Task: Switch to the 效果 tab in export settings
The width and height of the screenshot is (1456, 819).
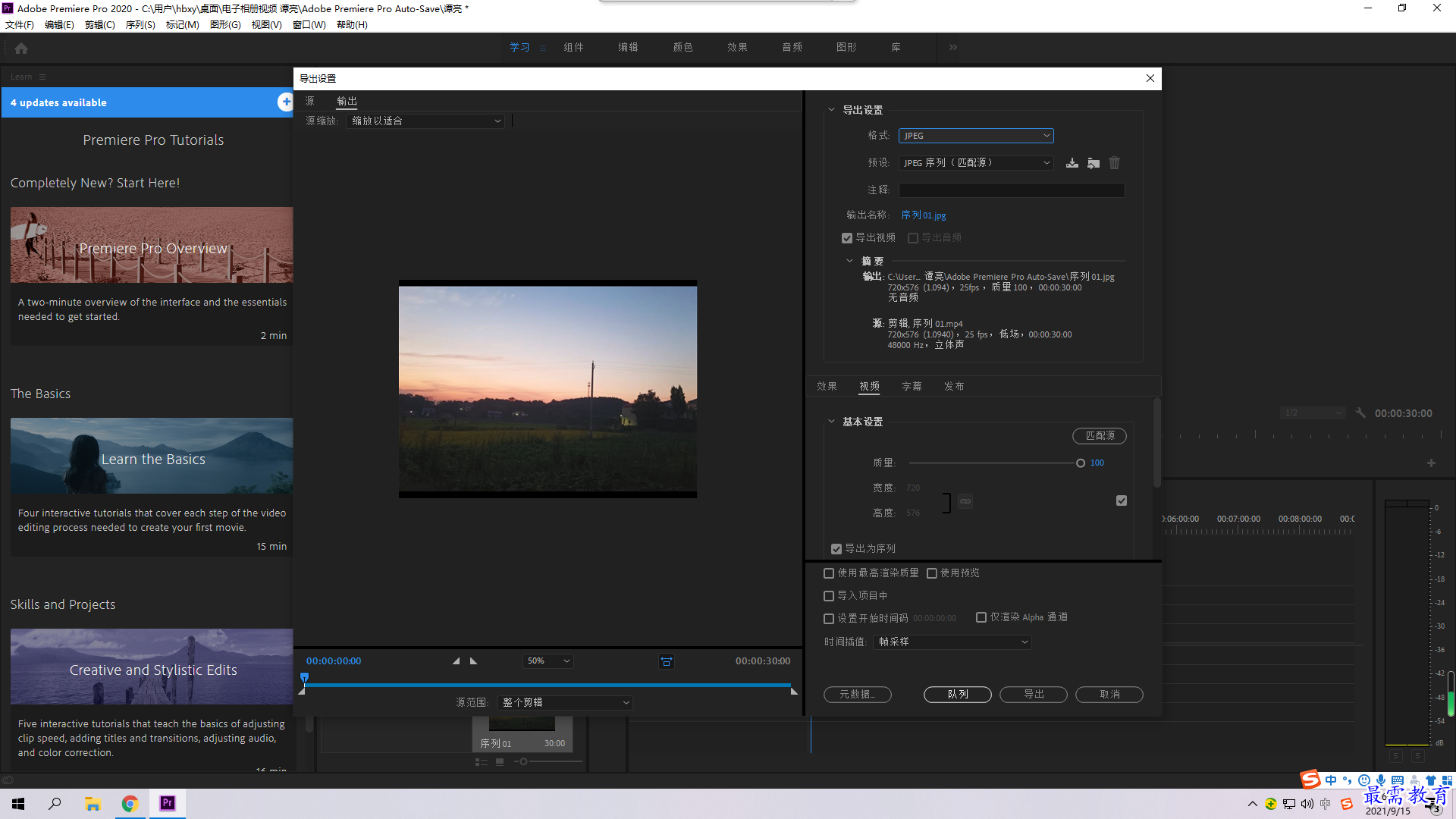Action: (x=827, y=387)
